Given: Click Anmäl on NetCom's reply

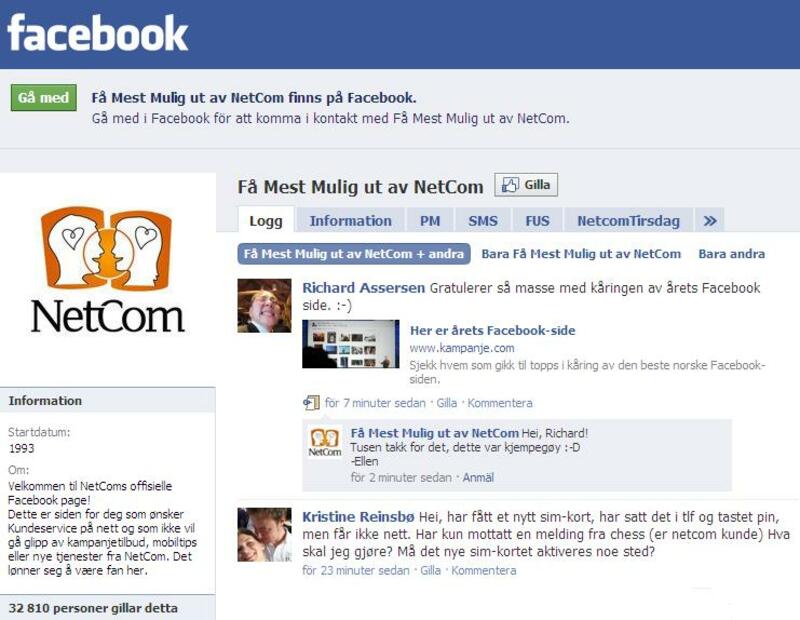Looking at the screenshot, I should (478, 478).
